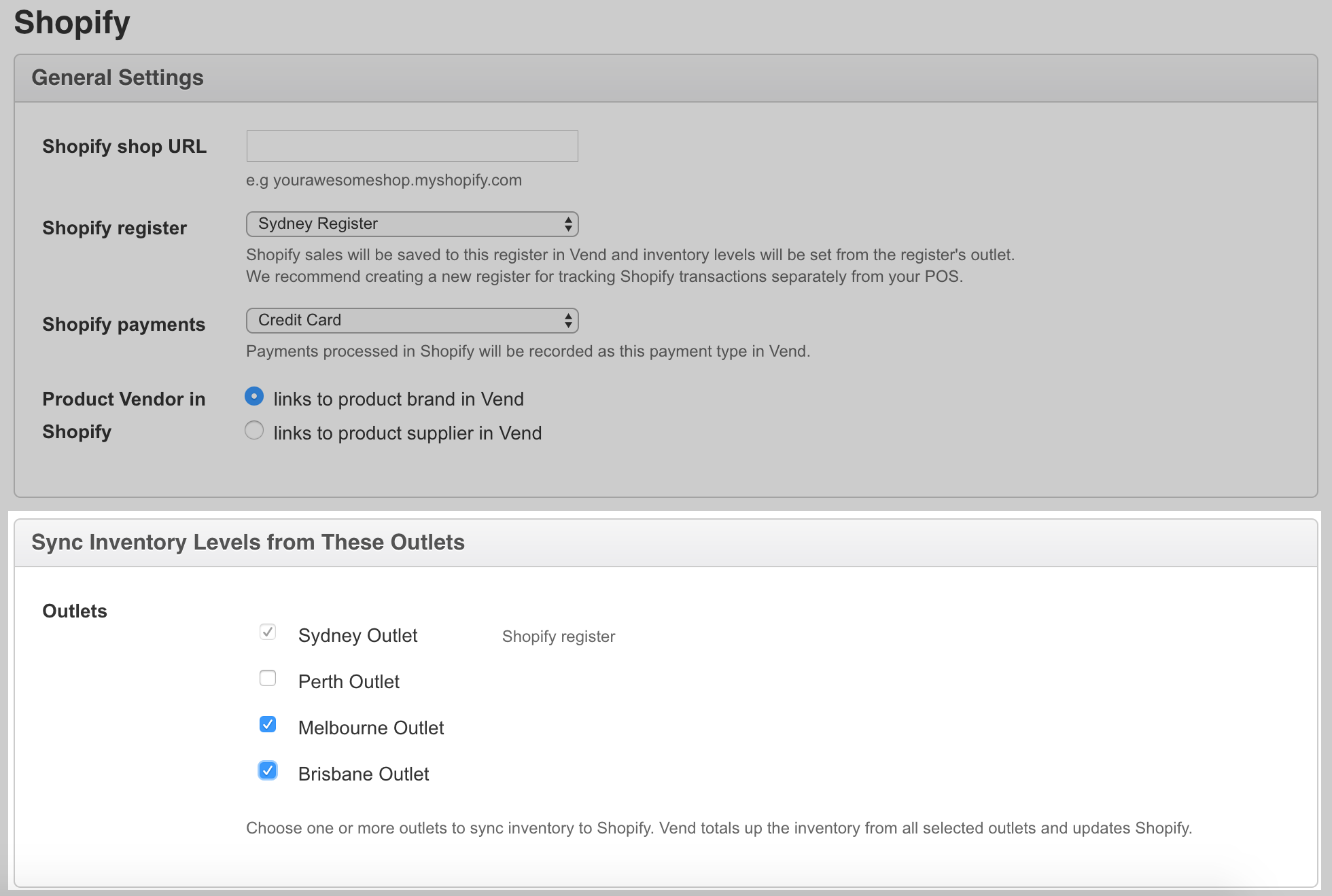The width and height of the screenshot is (1332, 896).
Task: Uncheck the Brisbane Outlet checkbox
Action: (x=268, y=771)
